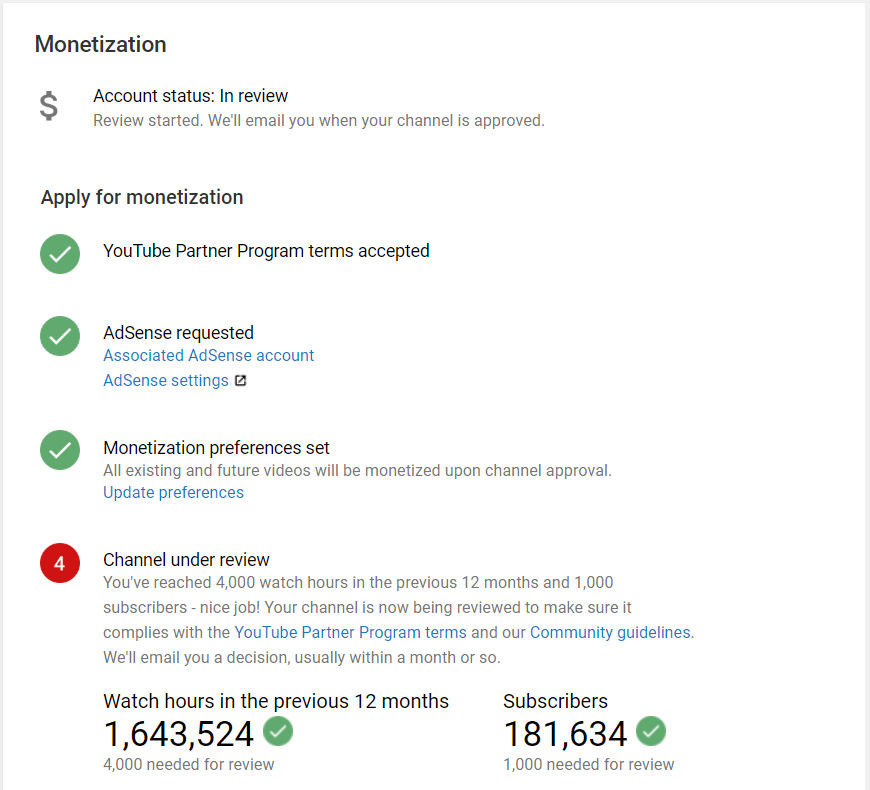This screenshot has width=870, height=790.
Task: Click 'Channel under review' step title
Action: (186, 560)
